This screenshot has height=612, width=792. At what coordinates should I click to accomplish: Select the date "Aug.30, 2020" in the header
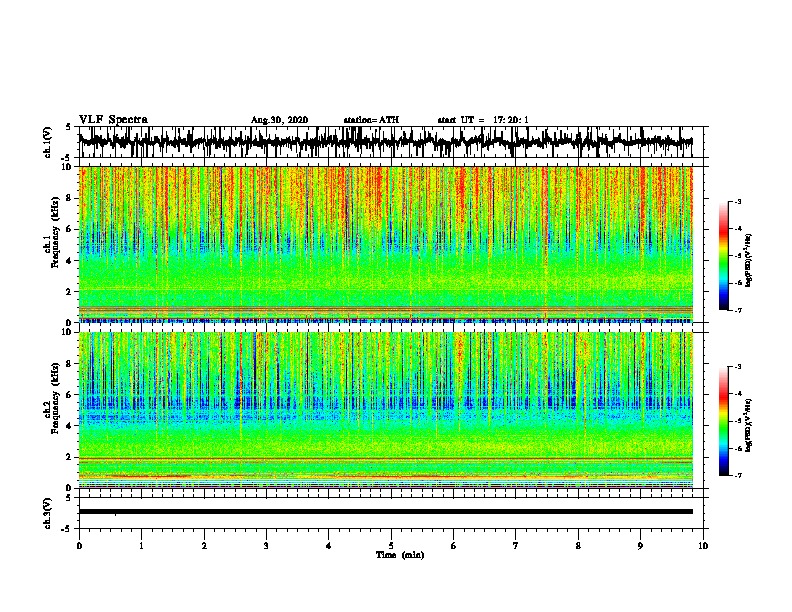pos(279,120)
